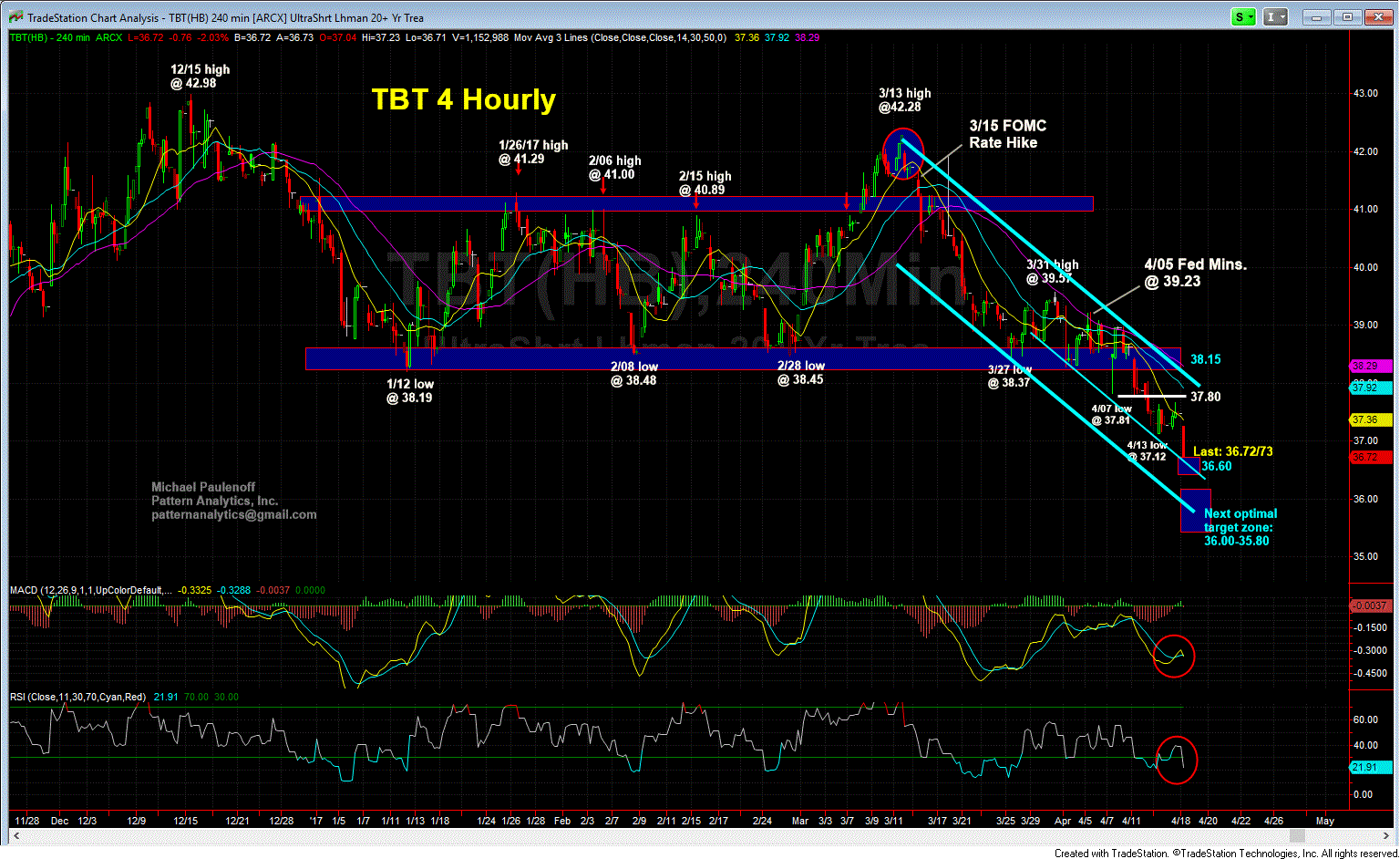The height and width of the screenshot is (859, 1400).
Task: Select the '2/06 high @ 41.00' annotation
Action: [615, 168]
